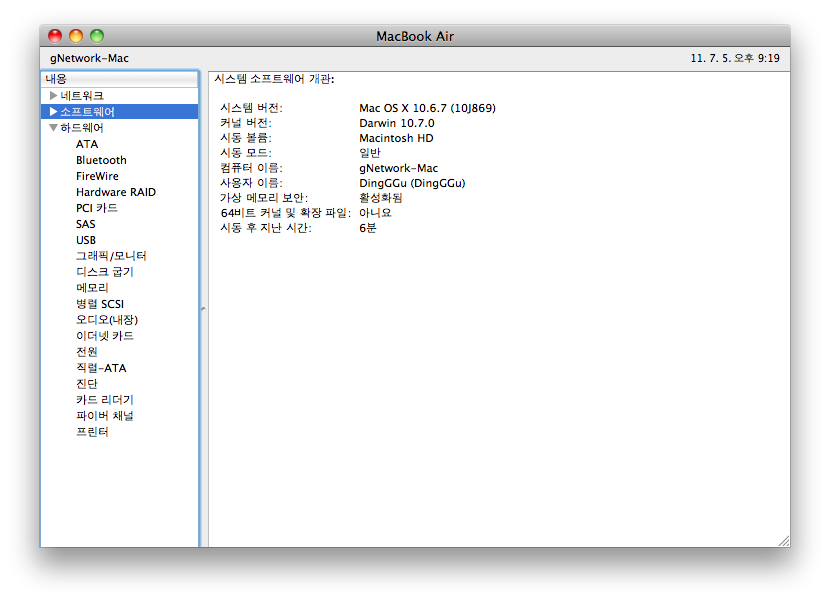Select 디스크 굽기 entry
Screen dimensions: 830x602
coord(105,272)
